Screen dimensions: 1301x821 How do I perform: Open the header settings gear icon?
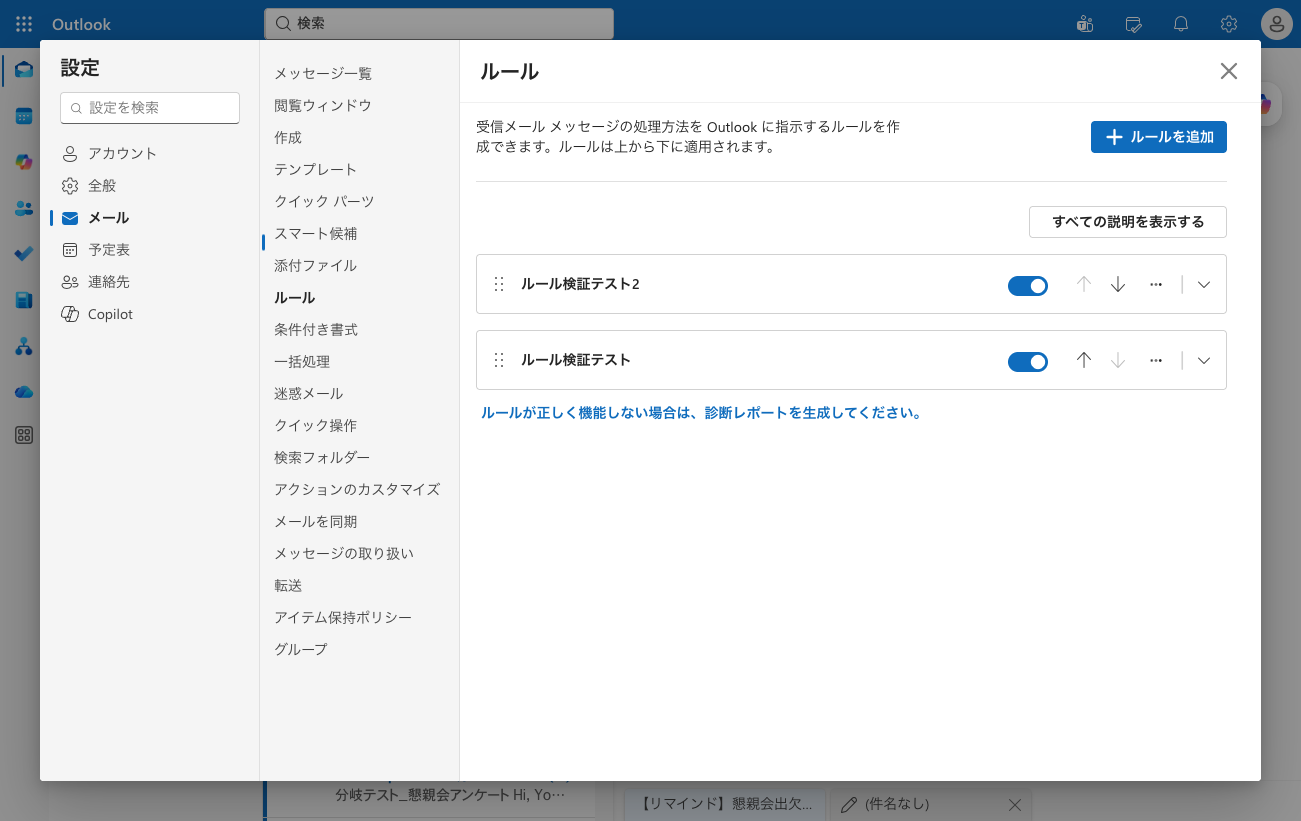click(1229, 24)
